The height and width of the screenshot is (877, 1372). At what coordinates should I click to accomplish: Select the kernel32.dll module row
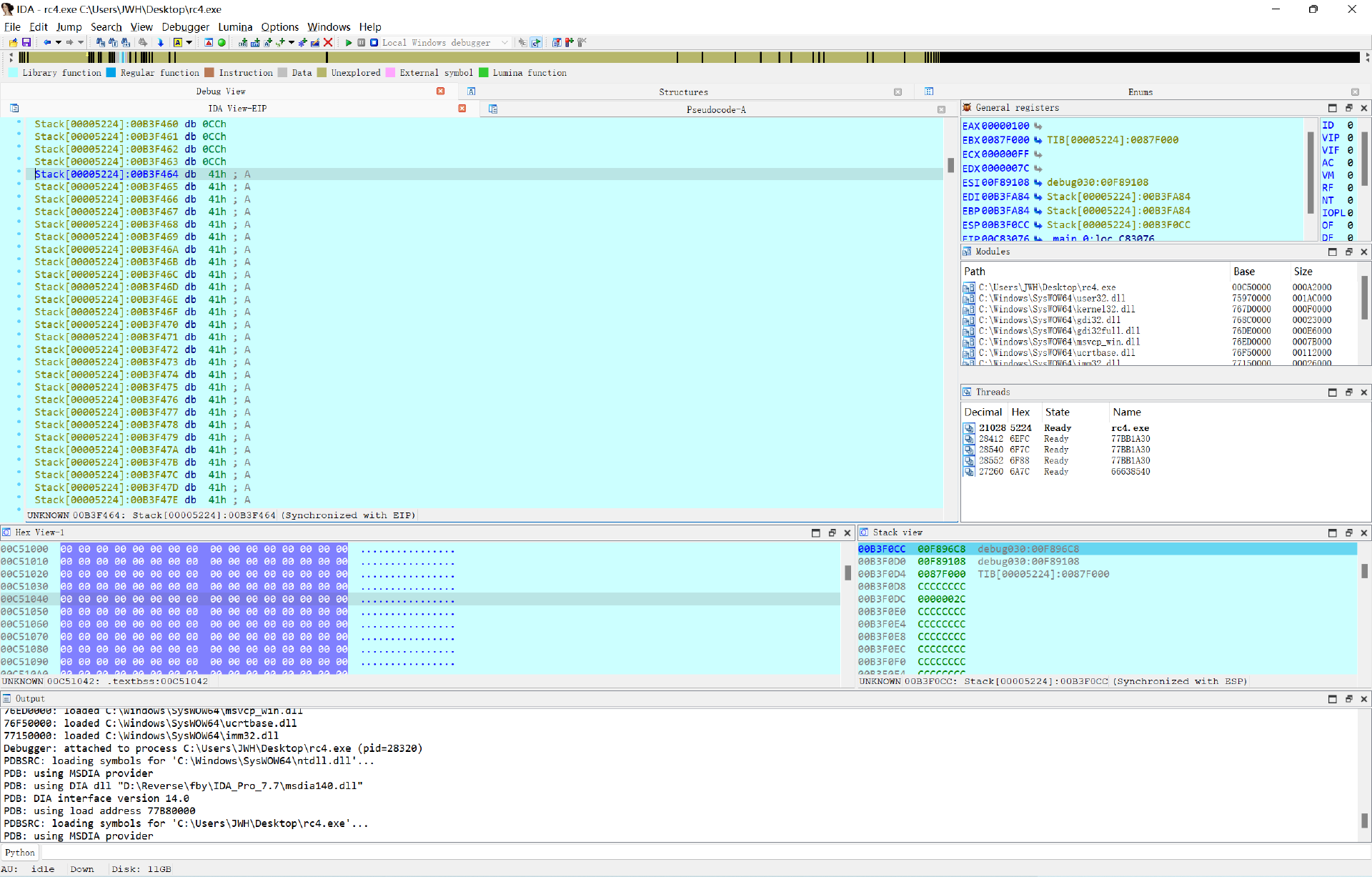[x=1160, y=309]
